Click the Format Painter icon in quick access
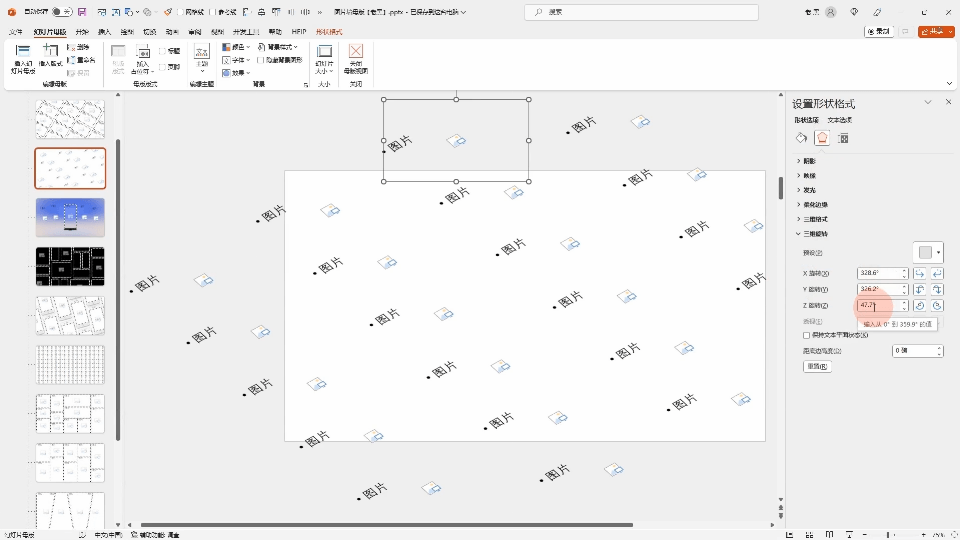This screenshot has height=540, width=960. coord(167,12)
